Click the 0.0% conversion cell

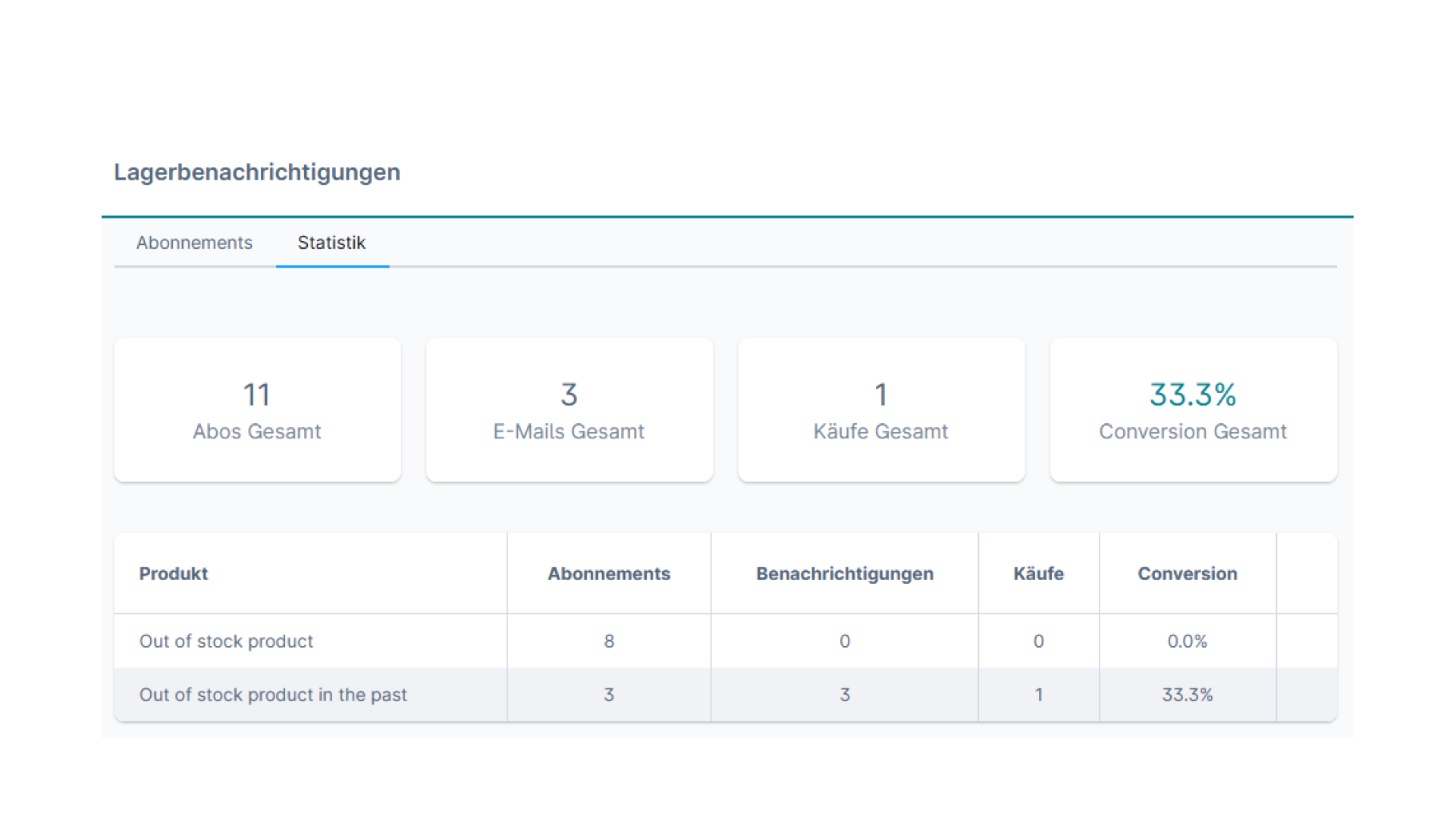[x=1187, y=642]
